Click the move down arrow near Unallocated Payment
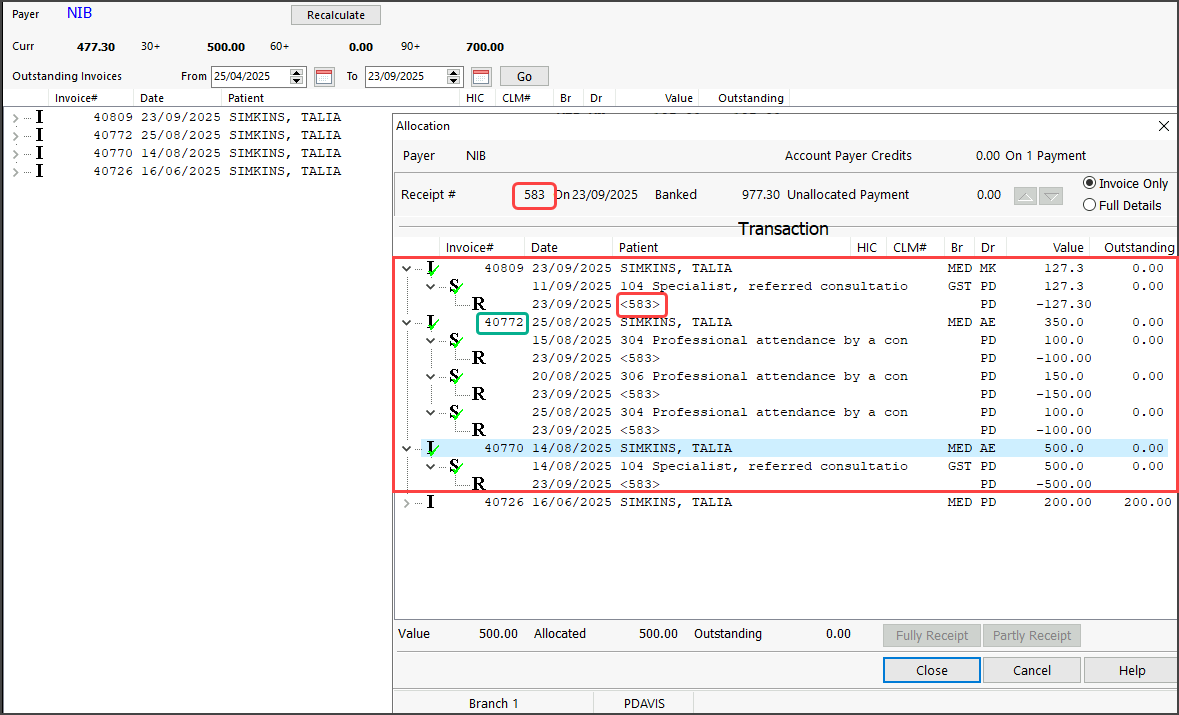 point(1049,196)
